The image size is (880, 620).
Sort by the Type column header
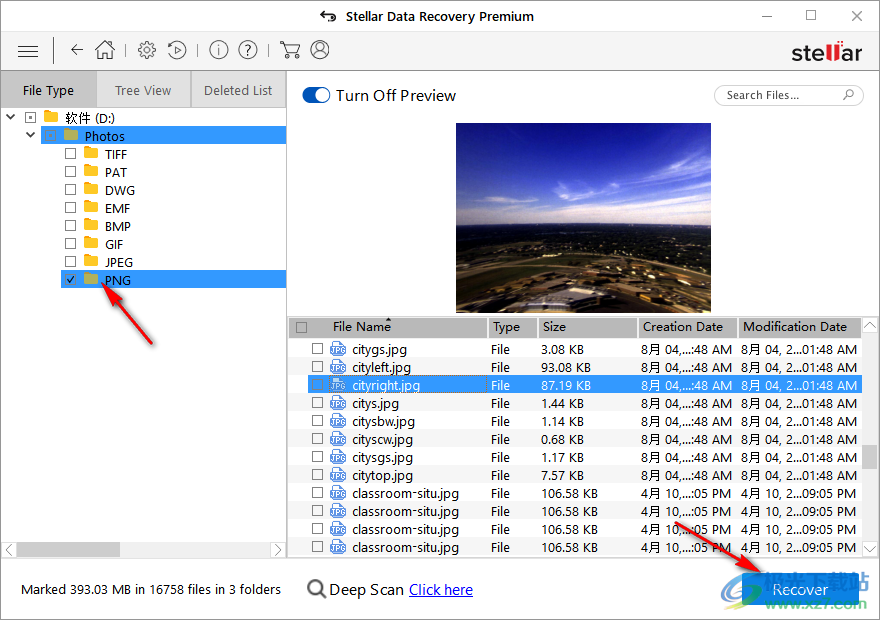pos(512,327)
